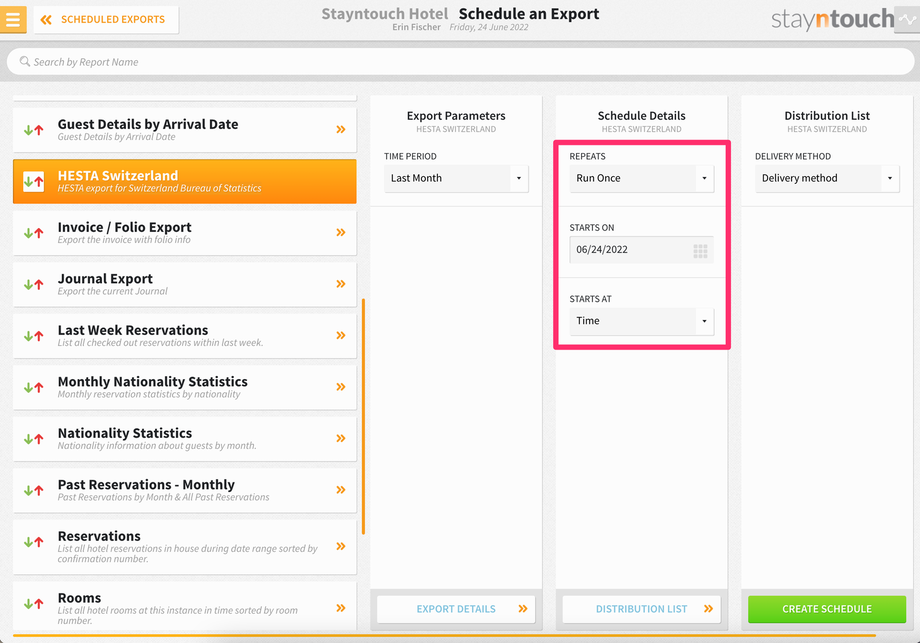Click the export arrows icon for Journal Export
This screenshot has height=643, width=920.
(x=33, y=285)
